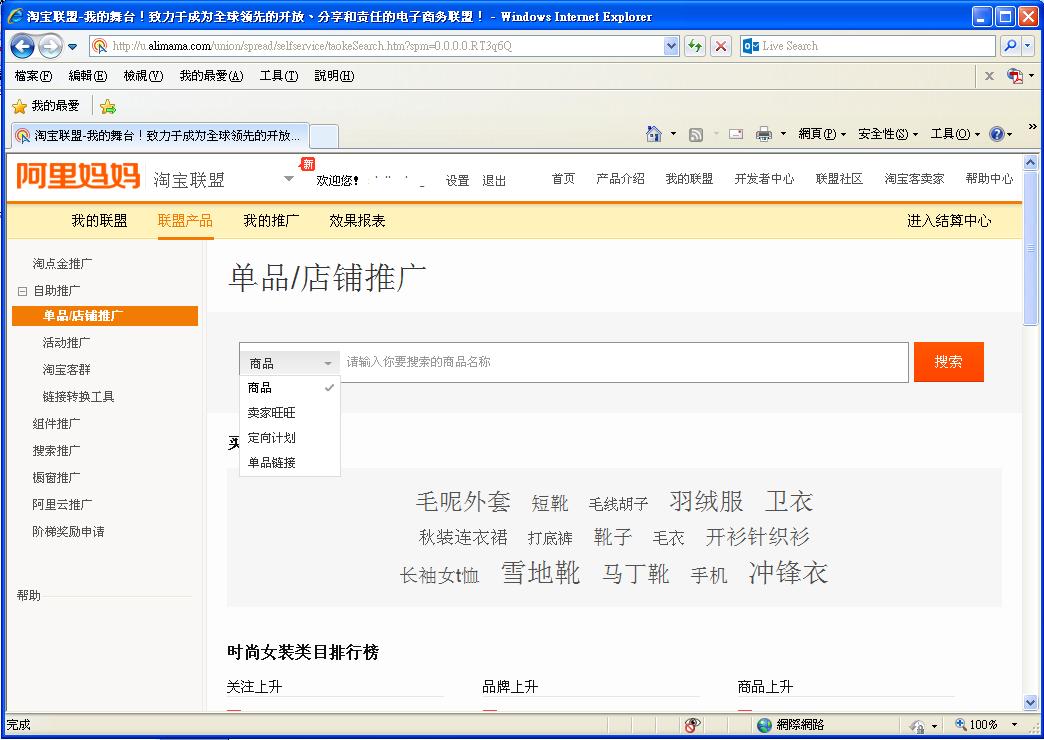1044x740 pixels.
Task: Click the 退出 logout link
Action: (494, 181)
